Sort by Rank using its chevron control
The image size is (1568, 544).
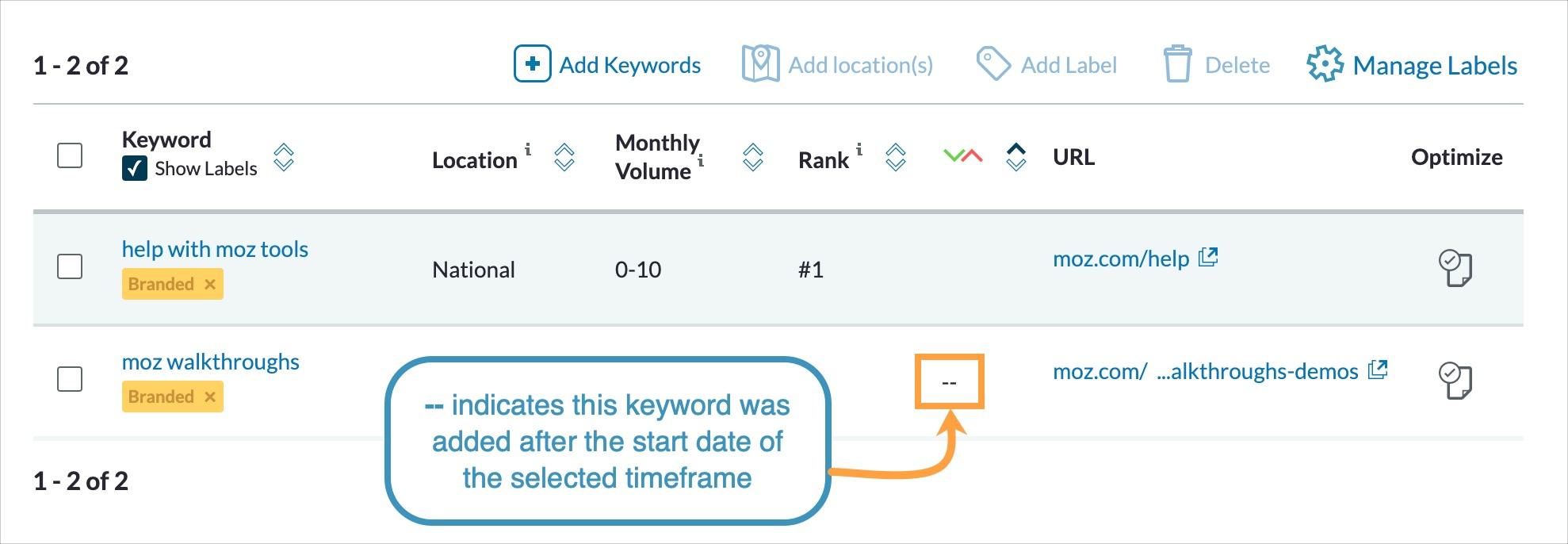[895, 159]
